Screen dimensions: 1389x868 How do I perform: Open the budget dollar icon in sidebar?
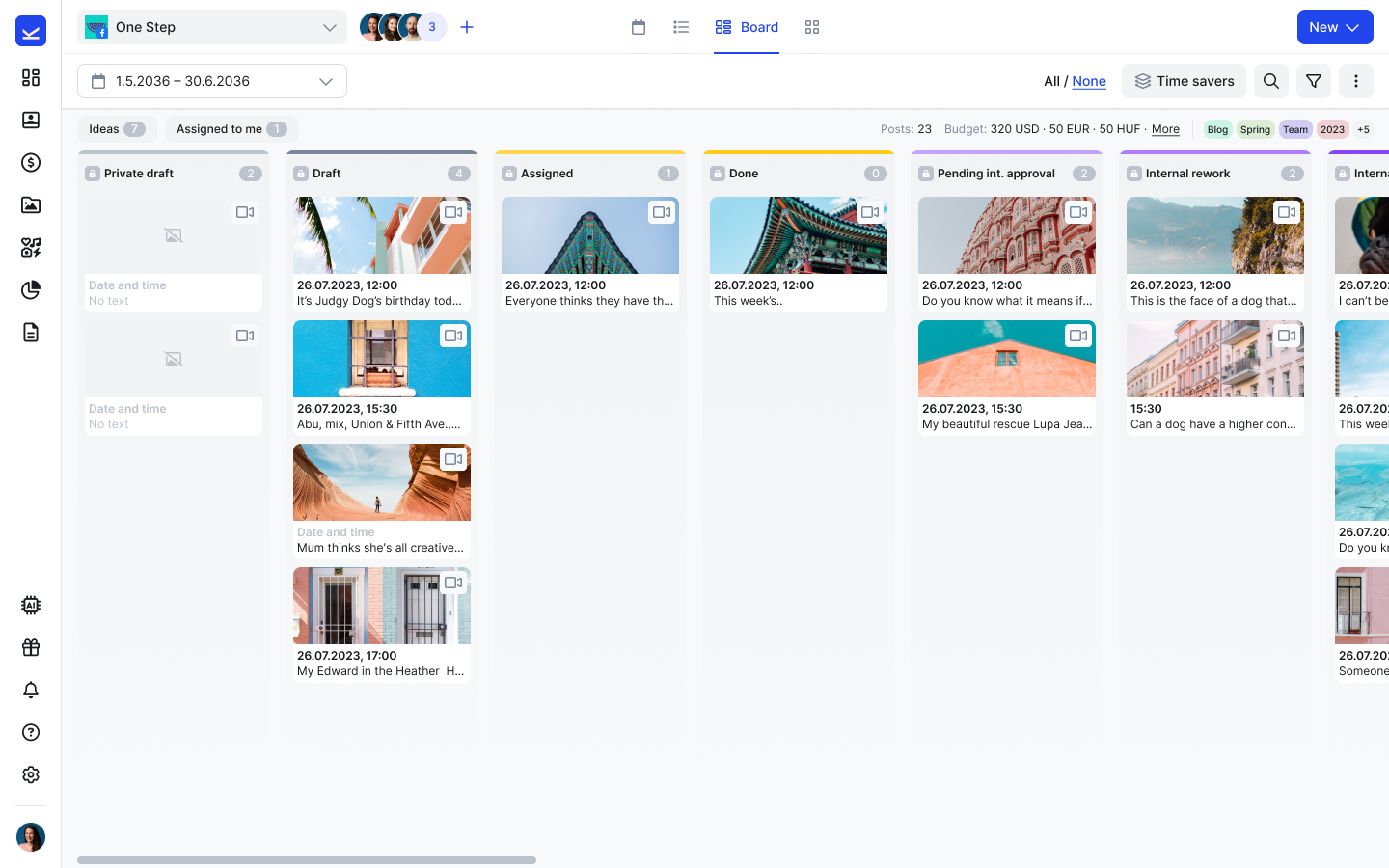[x=31, y=162]
